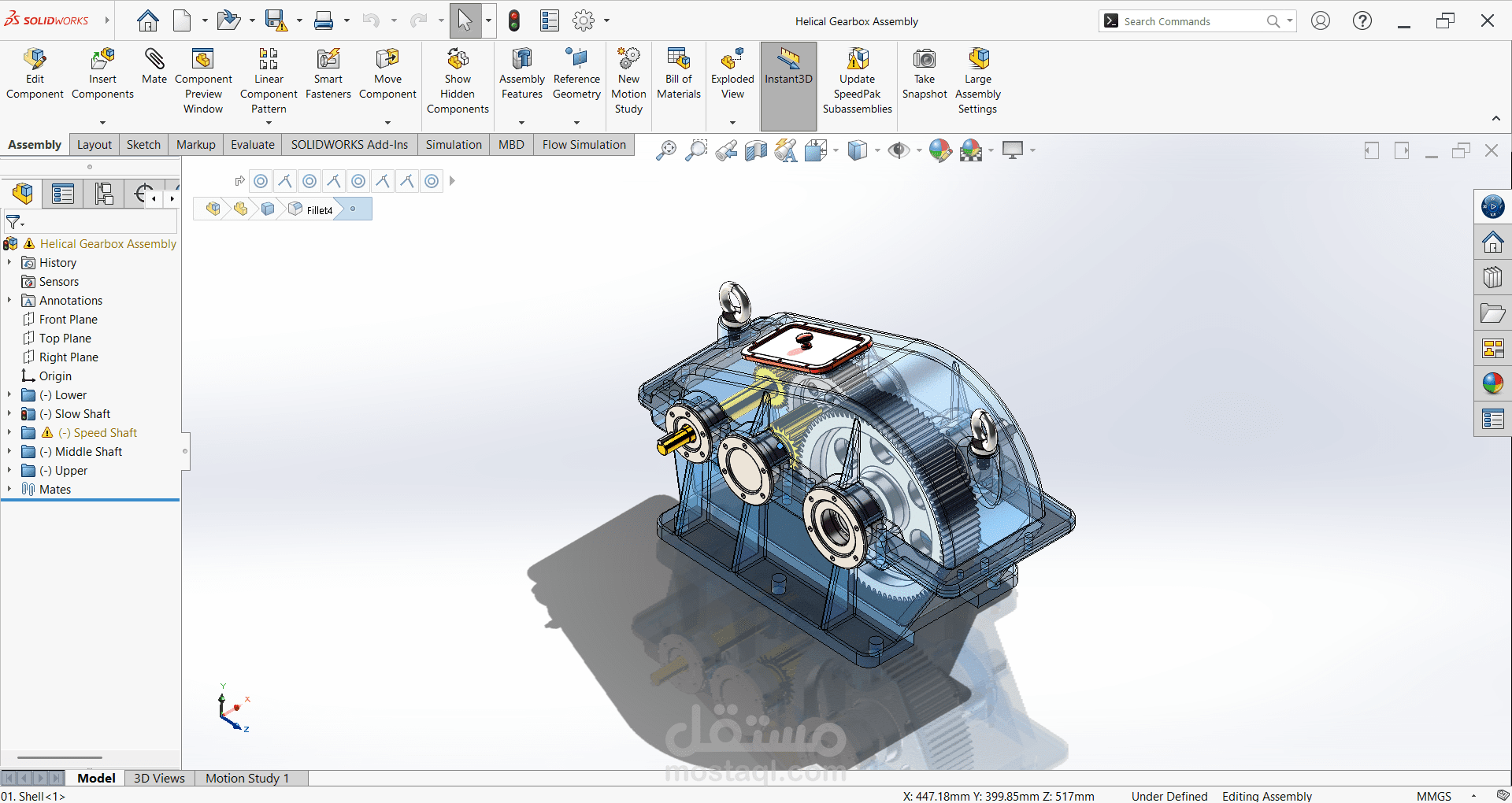Toggle the Instant3D mode button

point(788,86)
